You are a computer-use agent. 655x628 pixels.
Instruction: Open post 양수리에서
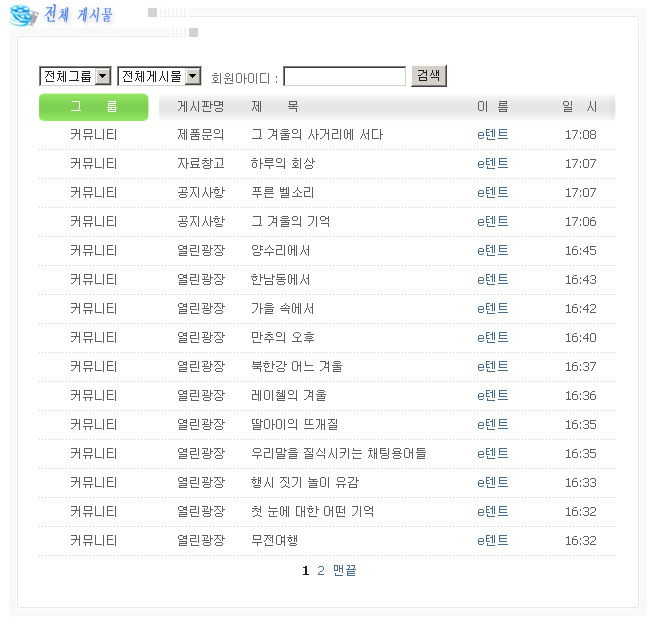[280, 251]
